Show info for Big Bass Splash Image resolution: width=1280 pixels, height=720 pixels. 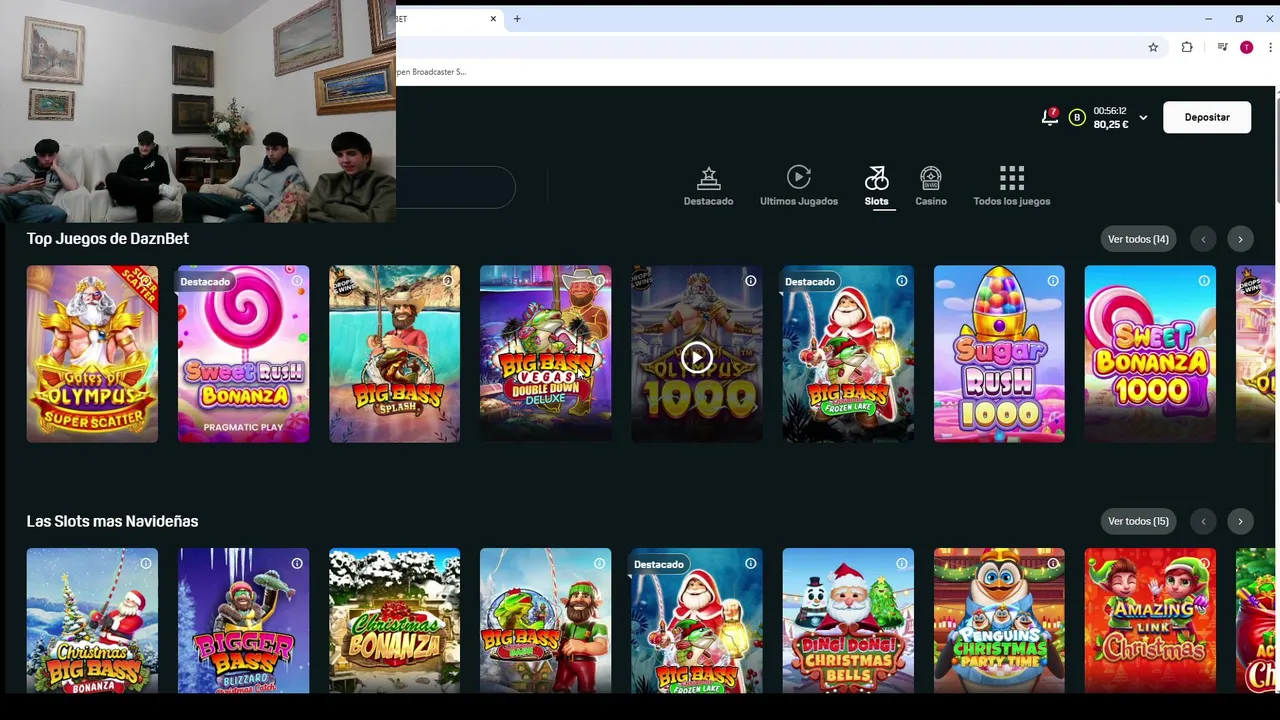[x=448, y=281]
